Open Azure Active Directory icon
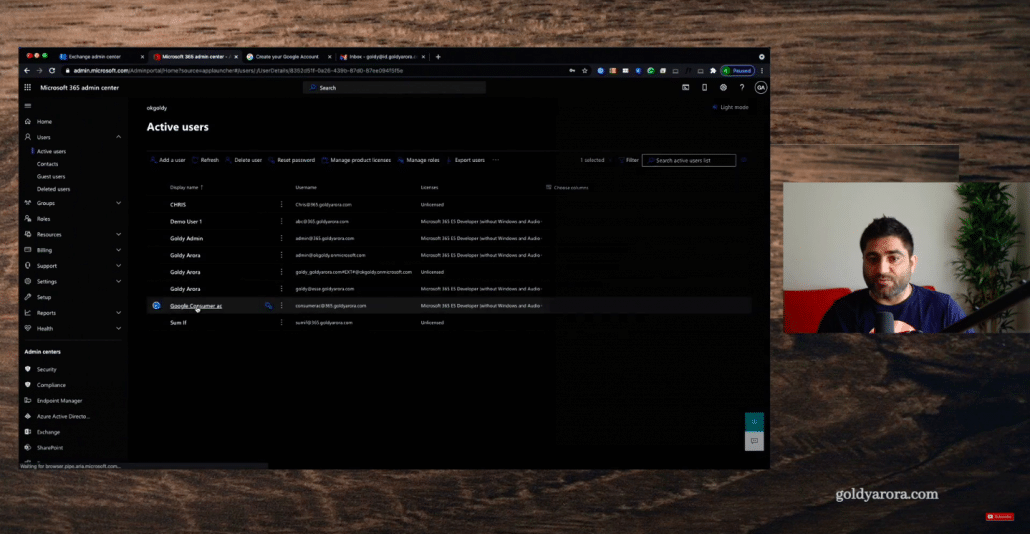Viewport: 1030px width, 534px height. (x=28, y=416)
